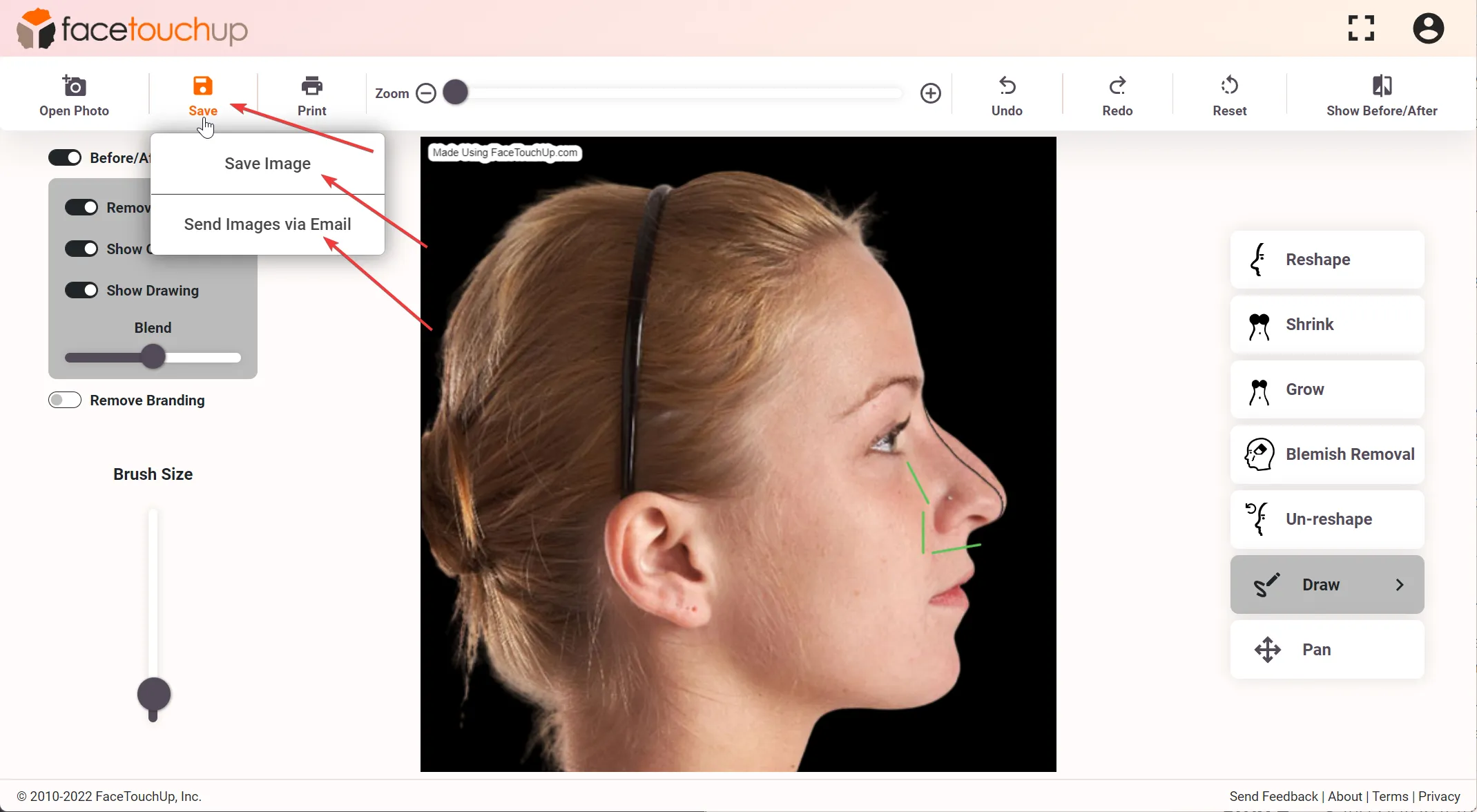1477x812 pixels.
Task: Click the Send Feedback link
Action: [x=1274, y=796]
